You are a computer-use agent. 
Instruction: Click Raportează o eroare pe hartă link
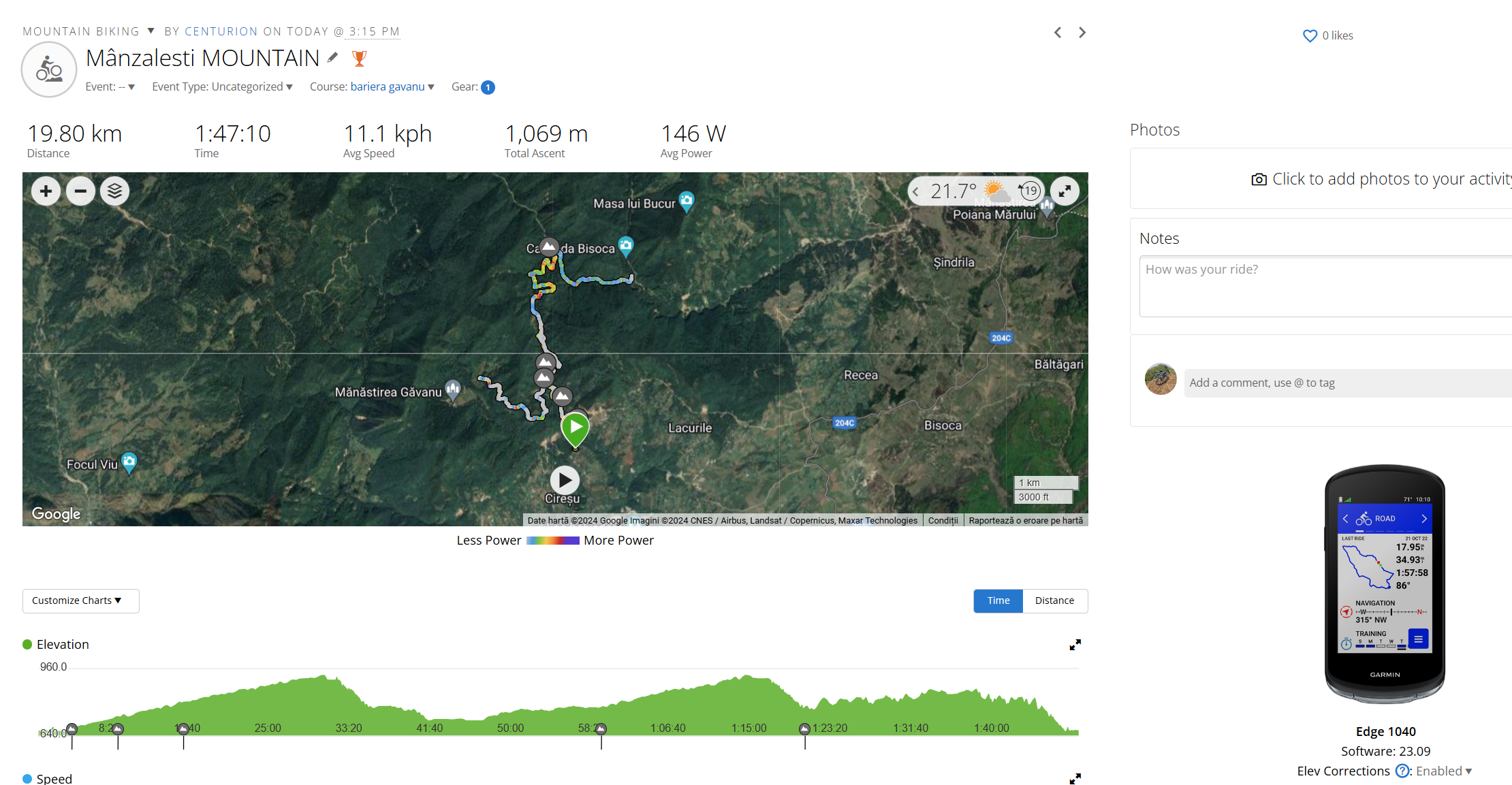point(1026,520)
